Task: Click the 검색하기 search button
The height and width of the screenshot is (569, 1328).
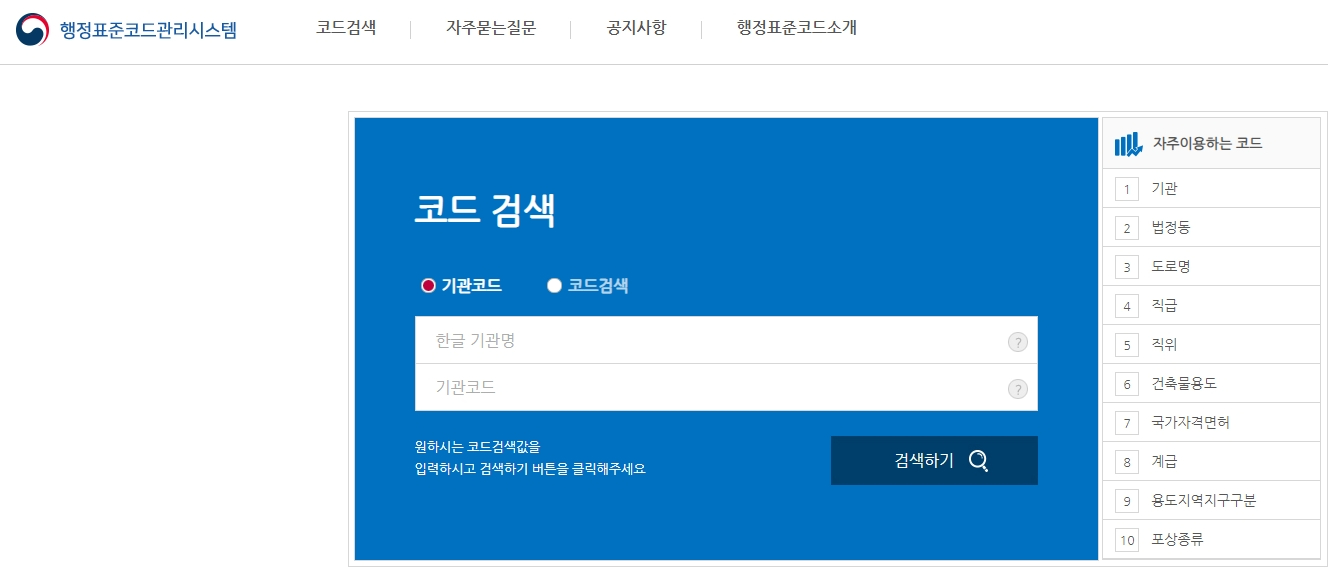Action: click(x=934, y=460)
